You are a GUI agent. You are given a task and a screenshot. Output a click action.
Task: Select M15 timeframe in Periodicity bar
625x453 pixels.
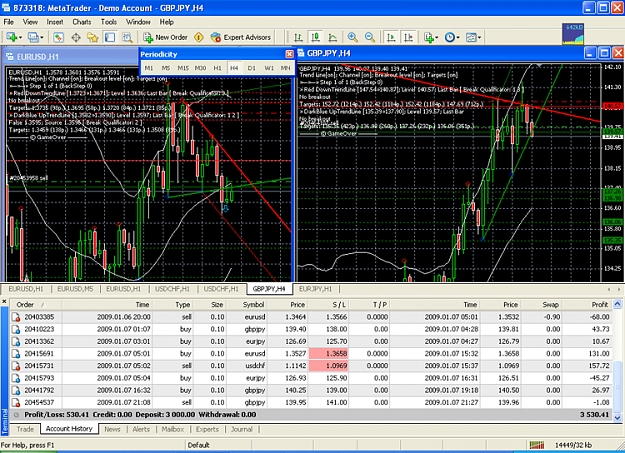pos(183,68)
